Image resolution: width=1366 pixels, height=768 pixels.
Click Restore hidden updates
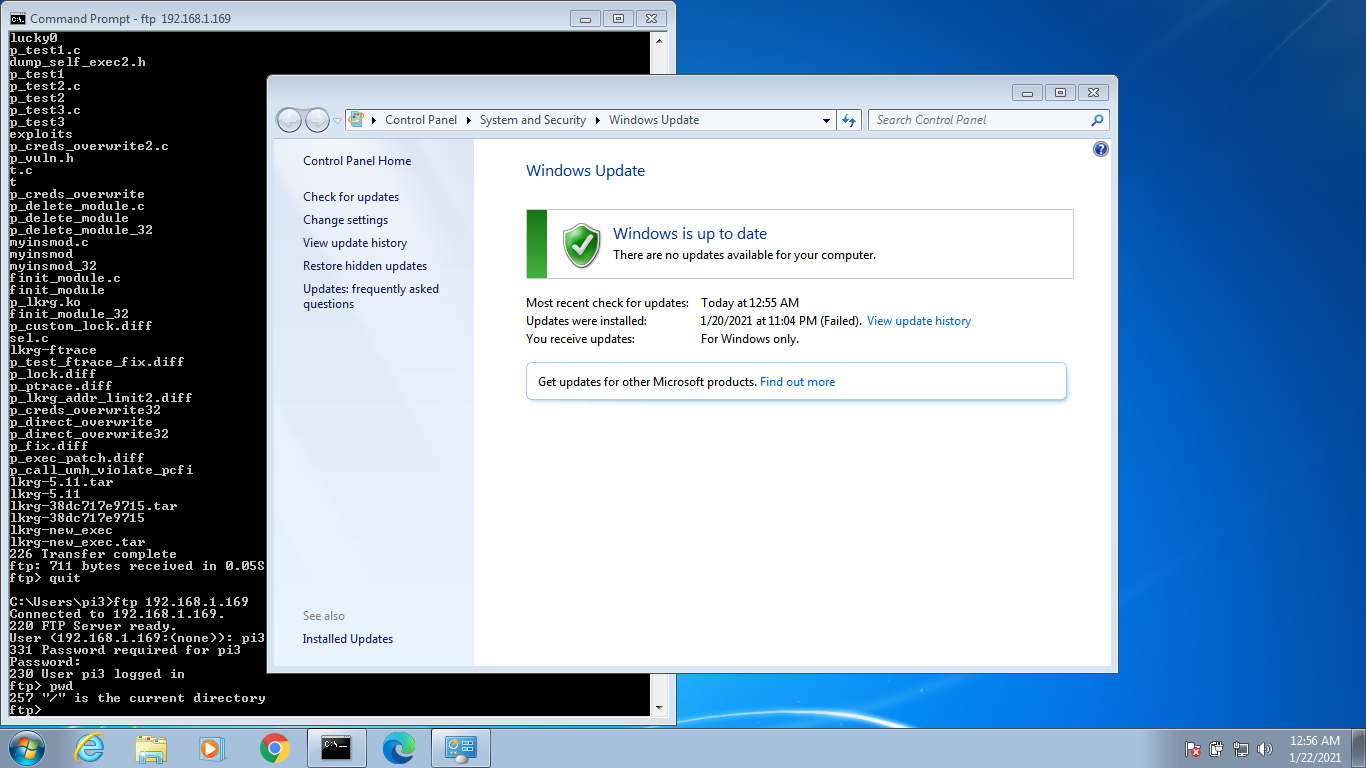pyautogui.click(x=365, y=266)
